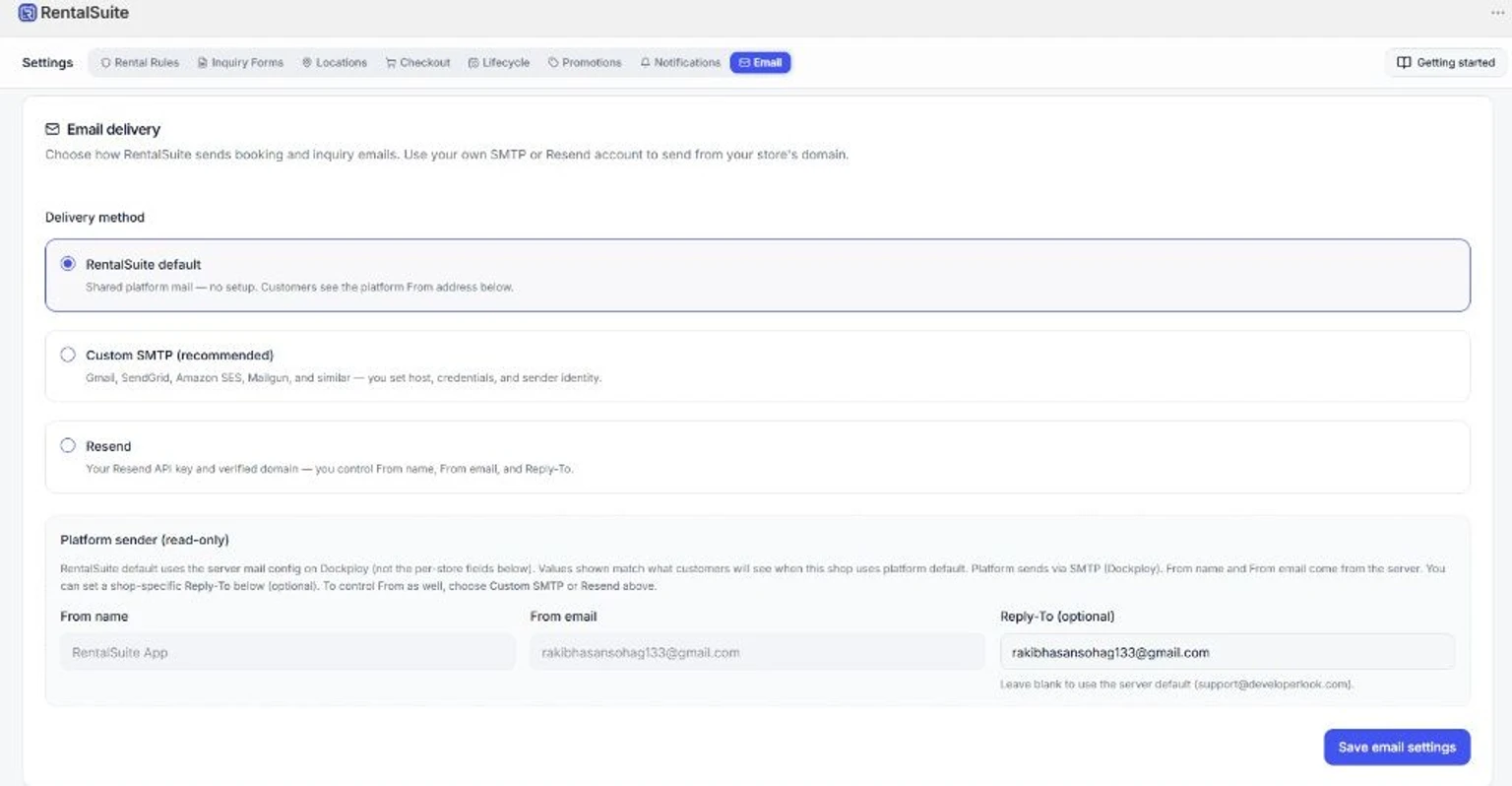Select the active Email tab
1512x786 pixels.
pos(760,62)
